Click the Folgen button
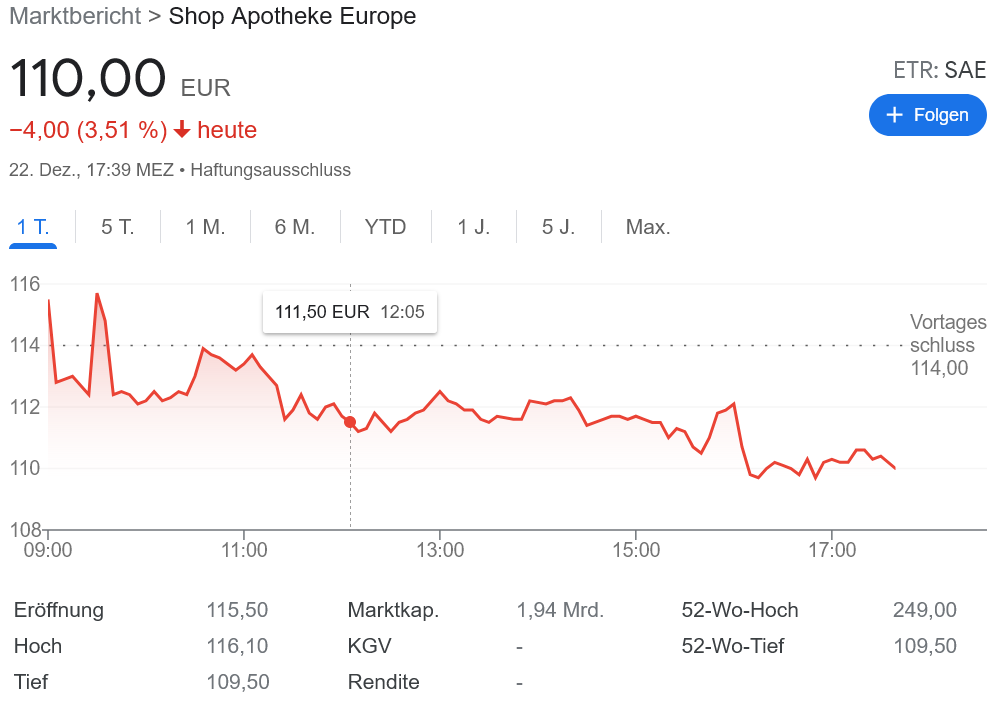Screen dimensions: 1002x702 pyautogui.click(x=927, y=115)
